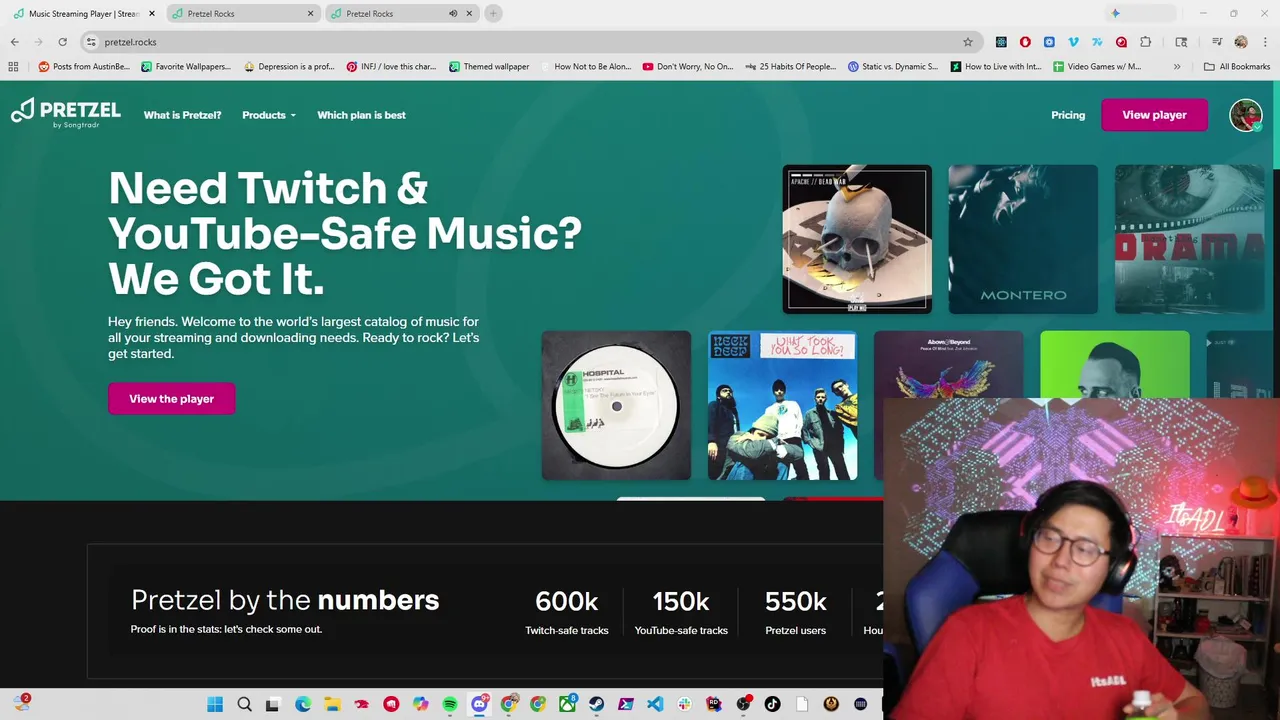Open the Themed wallpaper bookmark
This screenshot has width=1280, height=720.
(489, 67)
